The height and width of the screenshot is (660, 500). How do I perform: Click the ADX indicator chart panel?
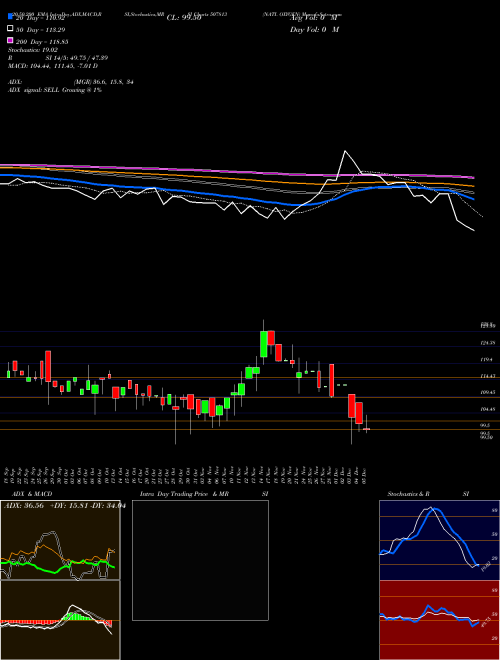(x=60, y=540)
